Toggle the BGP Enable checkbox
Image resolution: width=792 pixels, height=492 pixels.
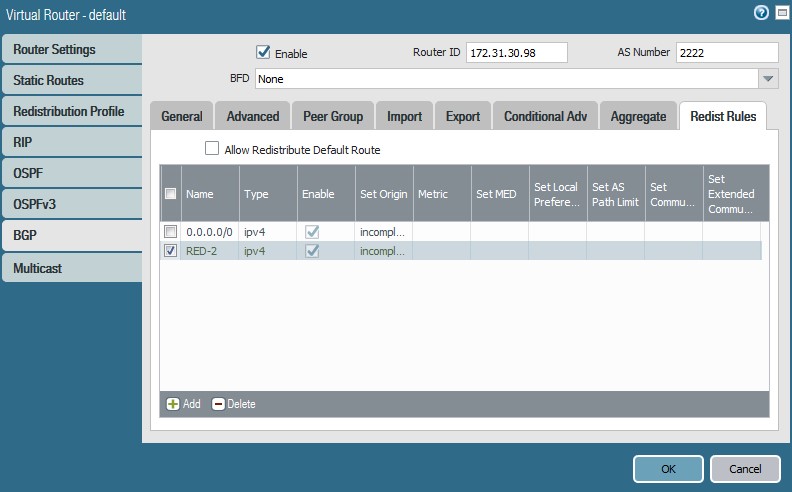[264, 52]
